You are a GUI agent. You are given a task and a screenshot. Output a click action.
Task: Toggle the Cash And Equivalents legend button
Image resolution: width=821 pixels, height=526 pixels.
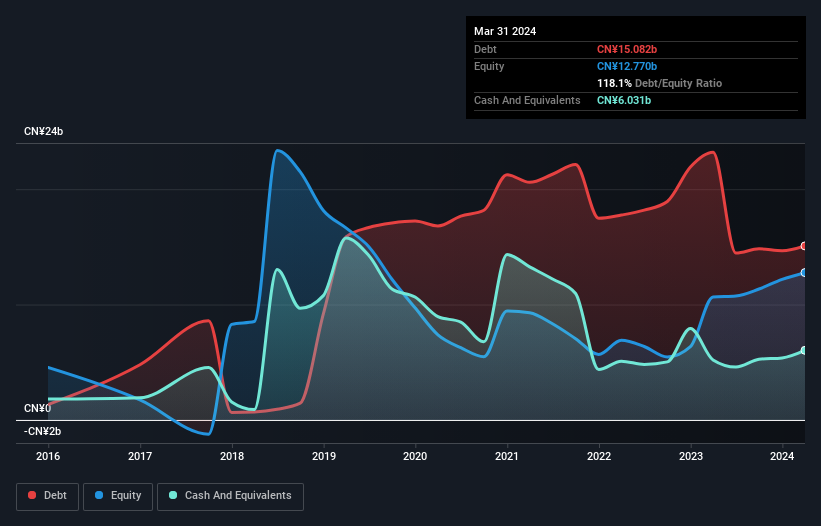(230, 496)
